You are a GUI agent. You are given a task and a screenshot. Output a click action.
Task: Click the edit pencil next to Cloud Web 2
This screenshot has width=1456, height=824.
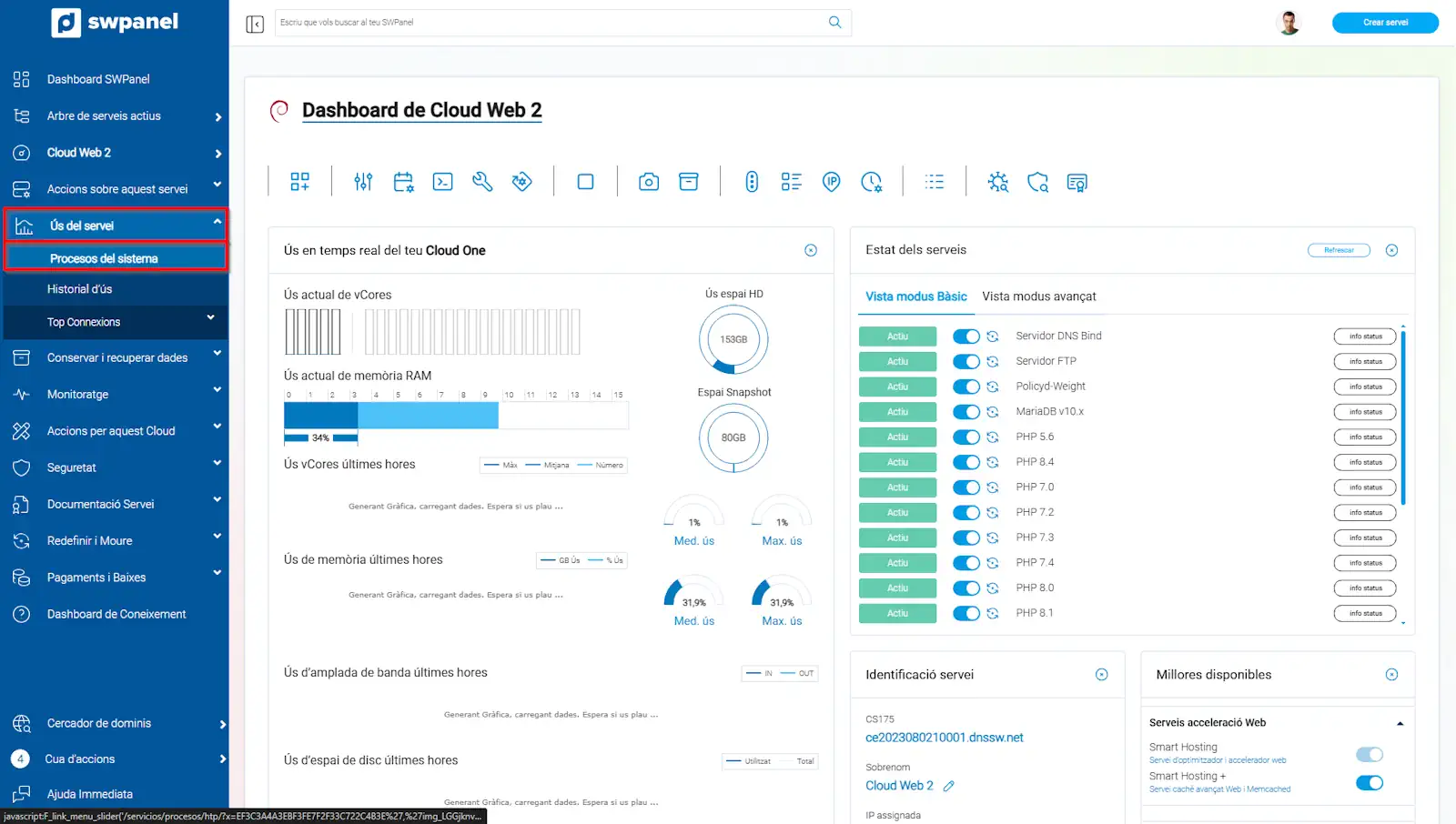click(949, 786)
